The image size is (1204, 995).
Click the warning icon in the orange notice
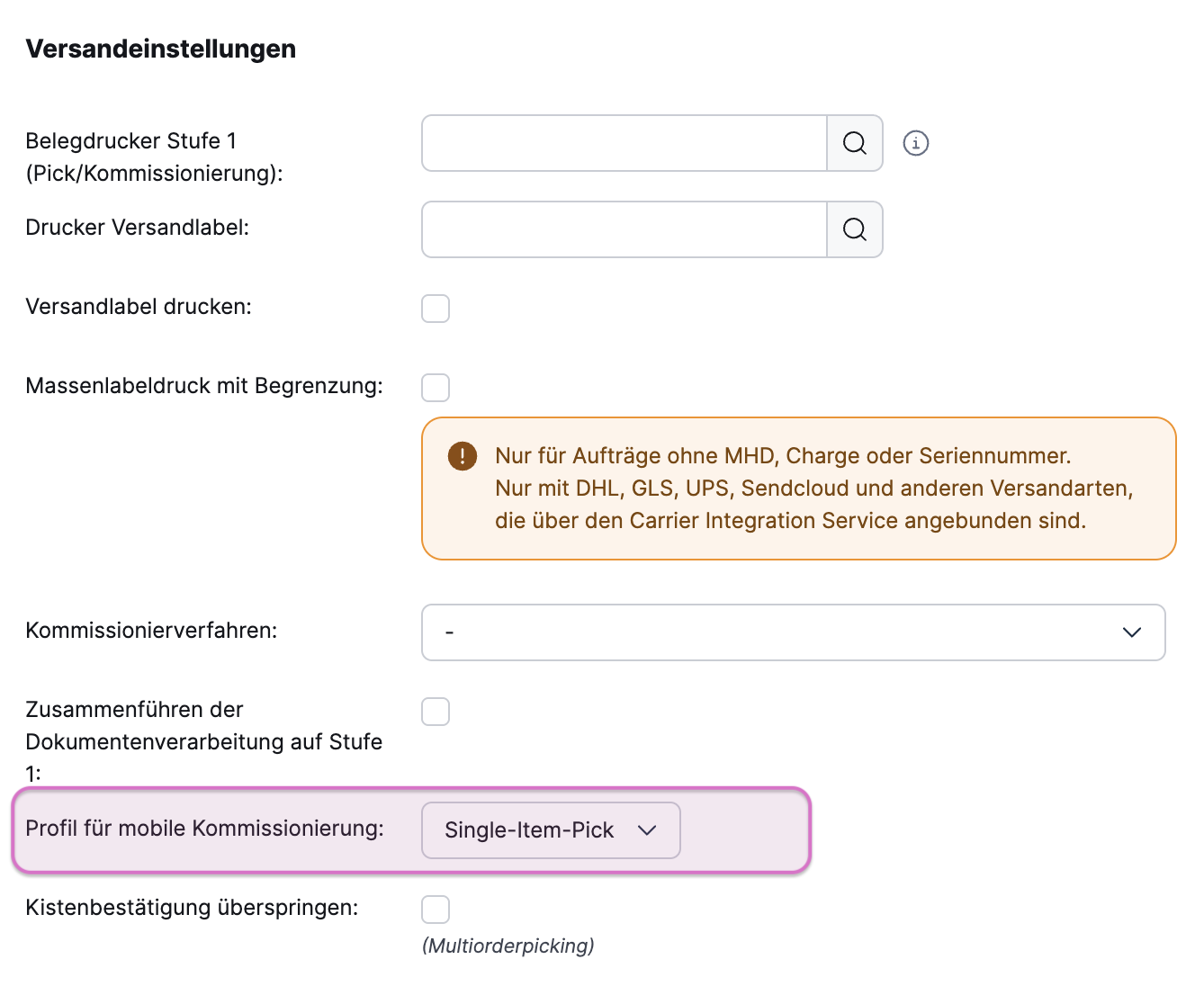tap(462, 455)
